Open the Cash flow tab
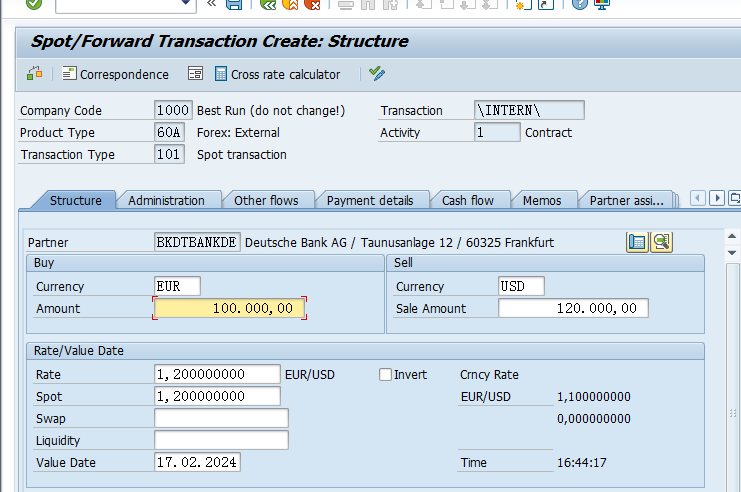Screen dimensions: 741x492 468,200
